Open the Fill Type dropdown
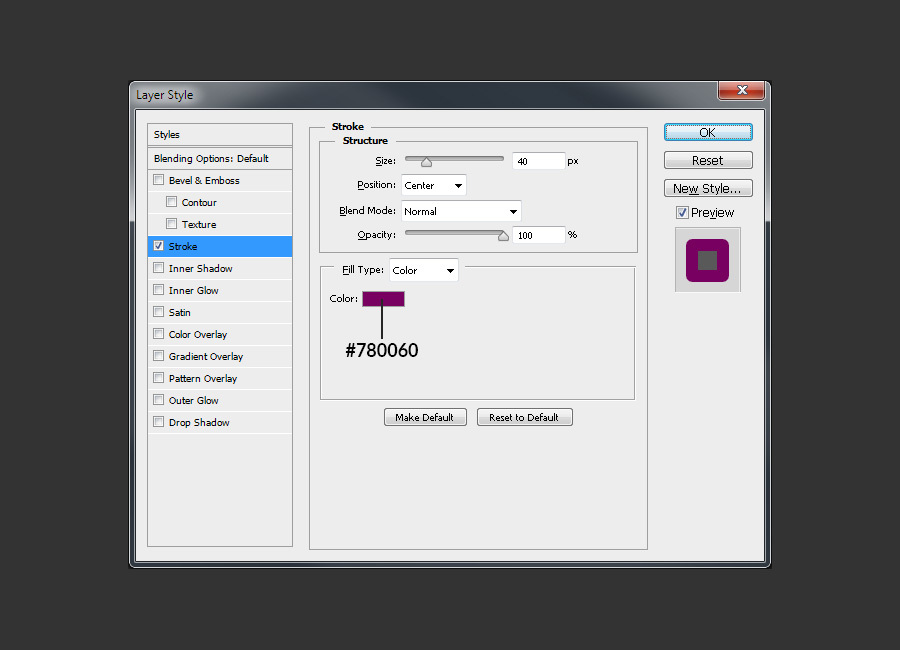Screen dimensions: 900x650 pos(424,269)
